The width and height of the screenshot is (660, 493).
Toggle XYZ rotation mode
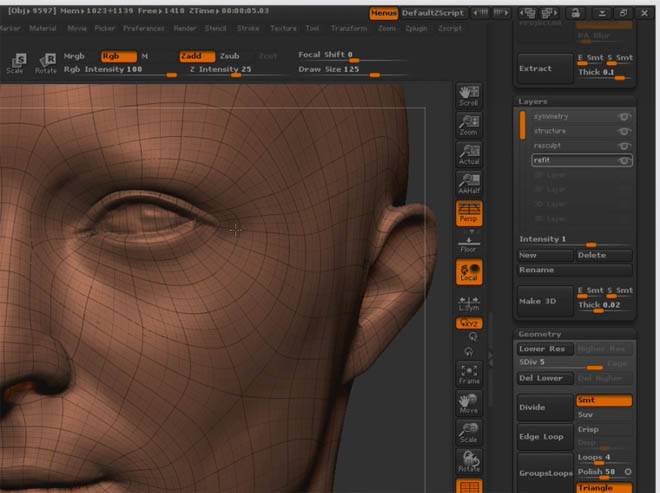(x=469, y=323)
